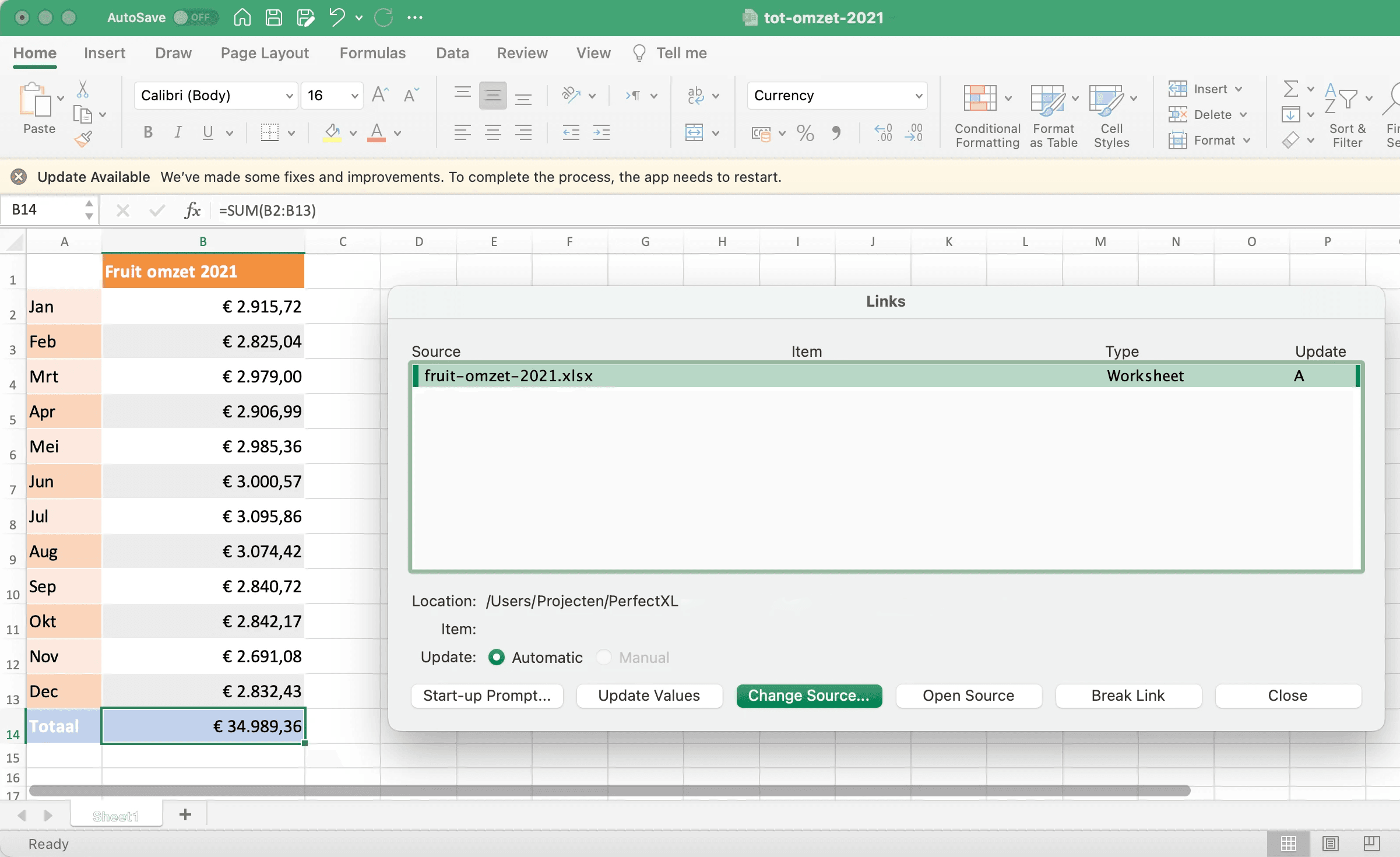Click the Break Link button
The height and width of the screenshot is (857, 1400).
tap(1128, 695)
